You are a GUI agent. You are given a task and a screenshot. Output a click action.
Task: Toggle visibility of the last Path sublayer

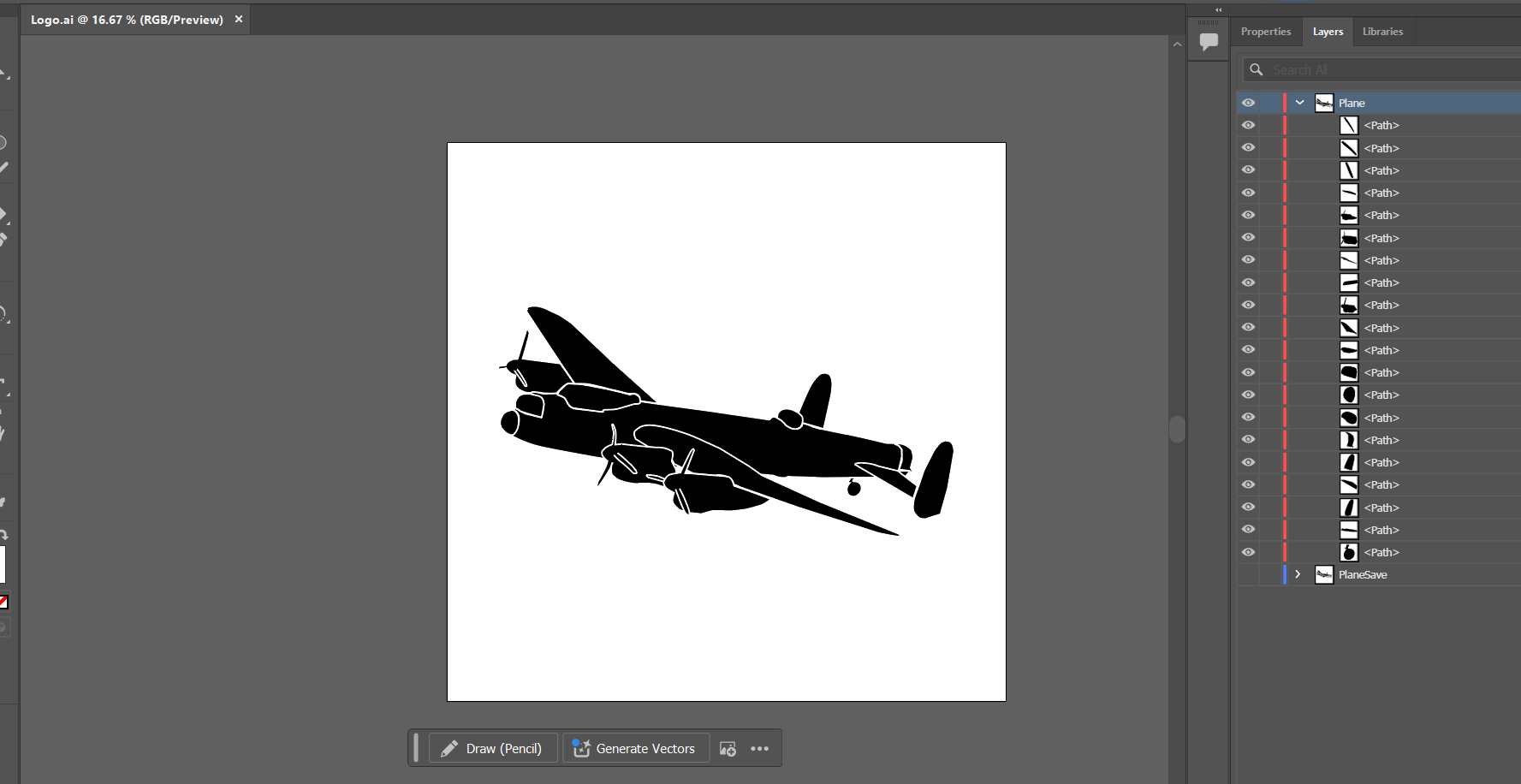(x=1248, y=552)
